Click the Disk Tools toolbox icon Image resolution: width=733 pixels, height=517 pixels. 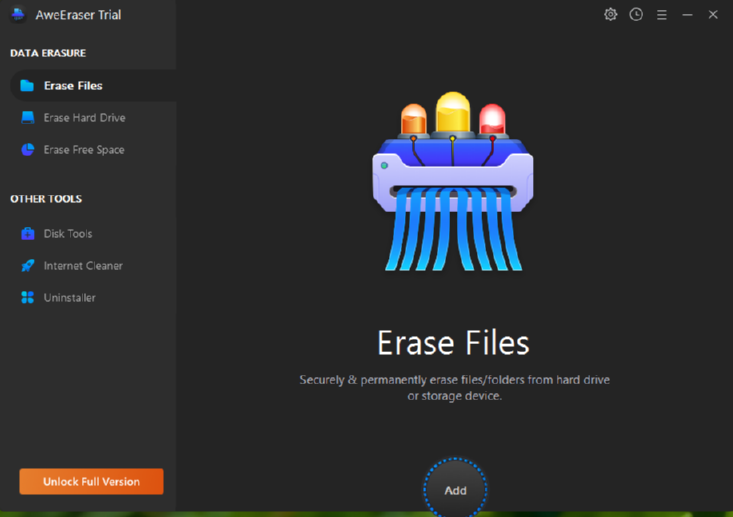[28, 233]
